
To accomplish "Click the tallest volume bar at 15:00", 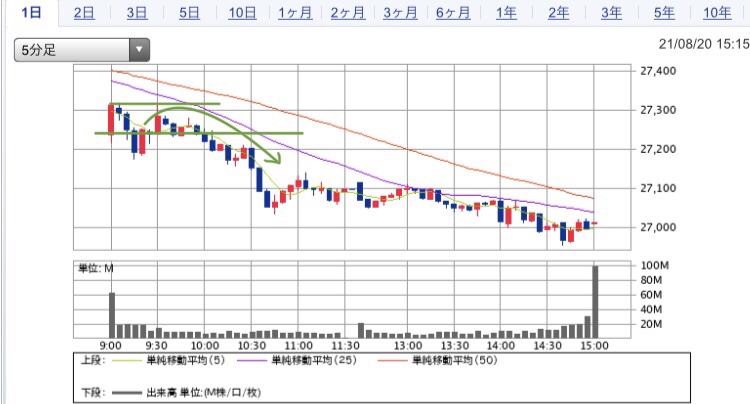I will [x=595, y=302].
